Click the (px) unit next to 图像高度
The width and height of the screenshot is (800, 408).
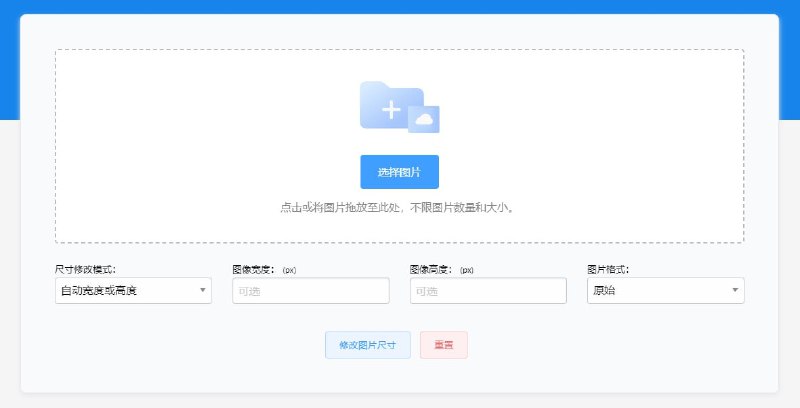pos(467,270)
